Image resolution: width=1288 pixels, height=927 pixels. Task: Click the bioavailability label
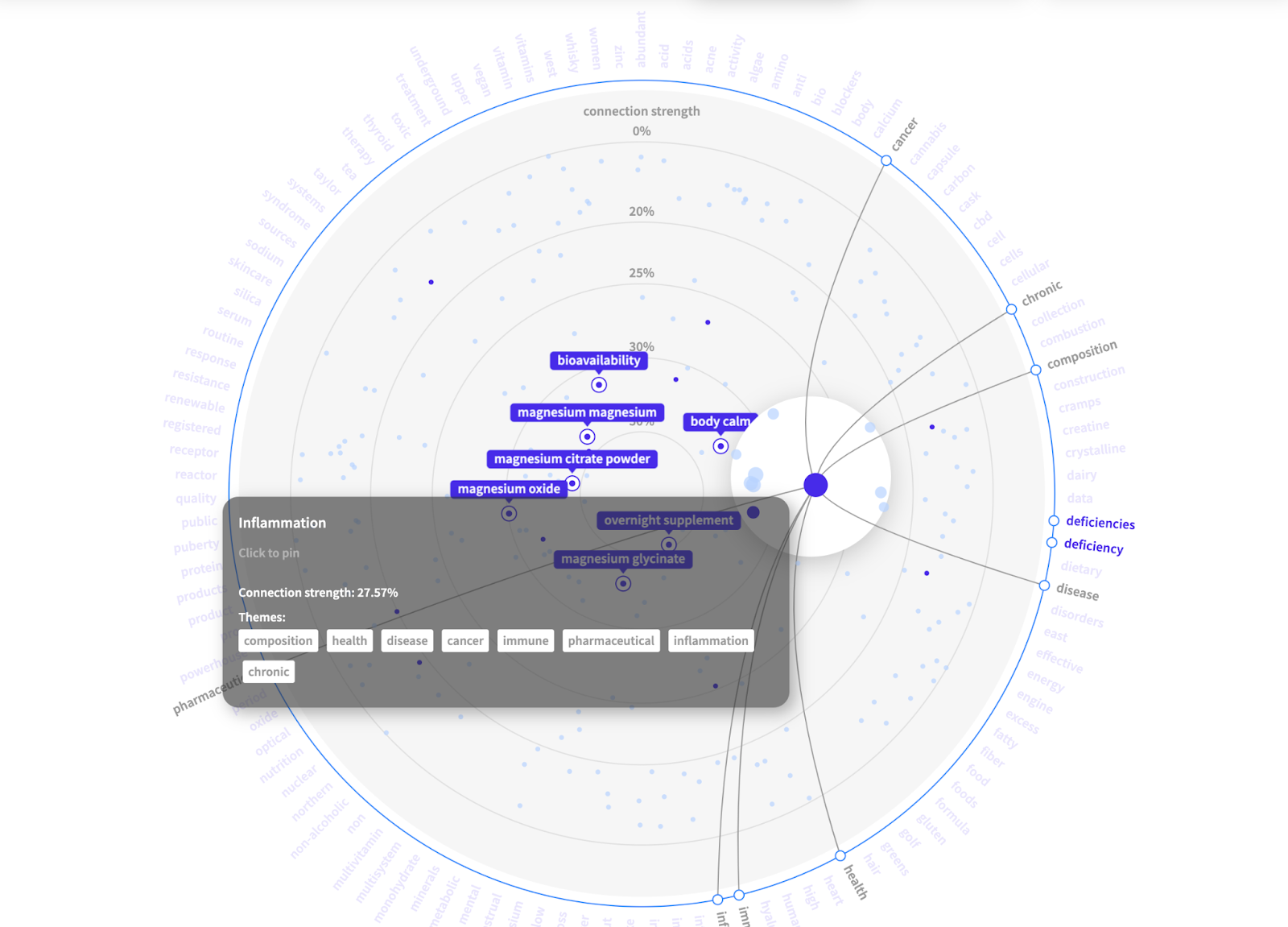[599, 360]
